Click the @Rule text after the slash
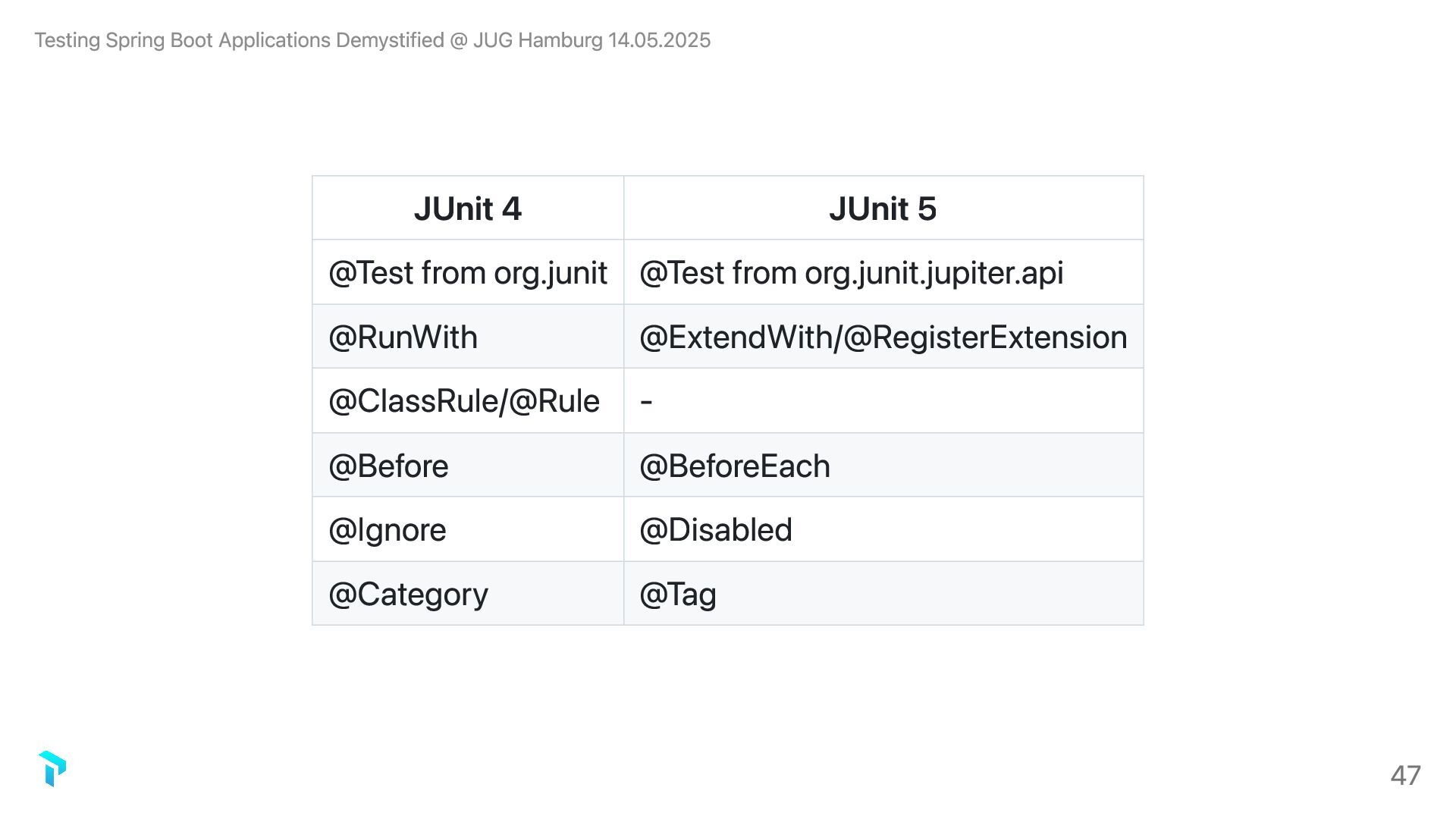The image size is (1456, 819). (x=554, y=401)
